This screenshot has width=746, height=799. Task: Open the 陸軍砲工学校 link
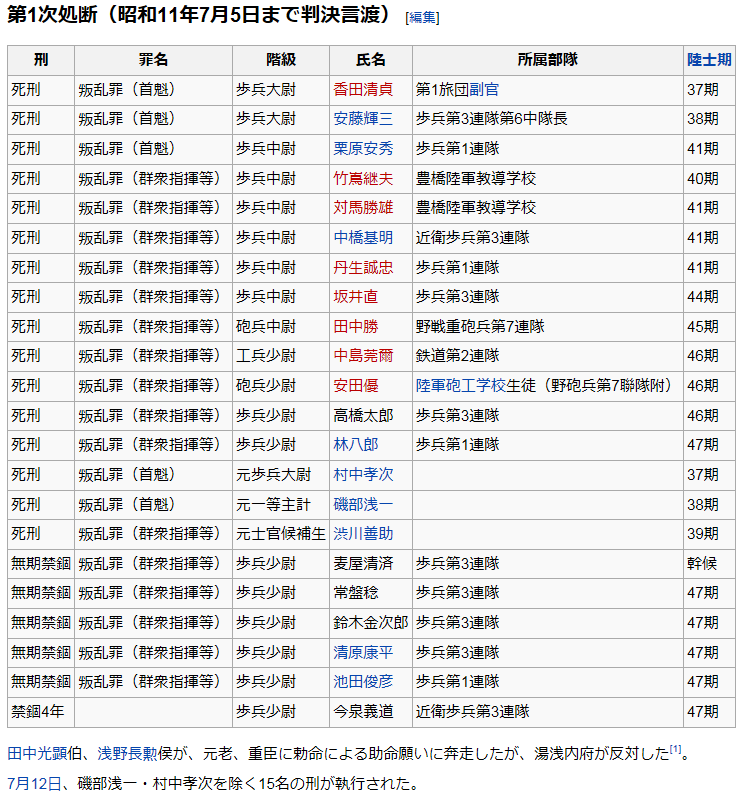click(x=461, y=386)
